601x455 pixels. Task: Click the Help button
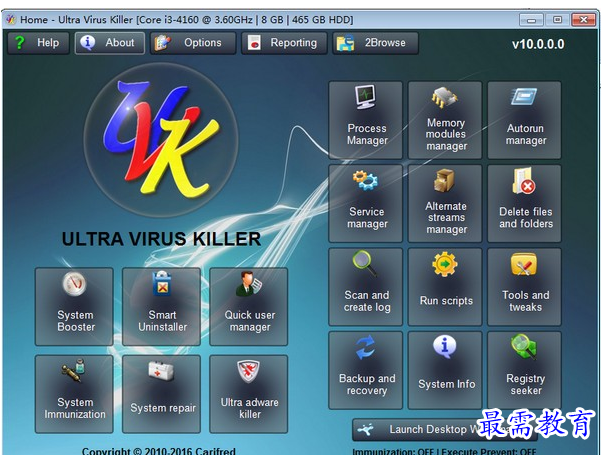coord(38,43)
